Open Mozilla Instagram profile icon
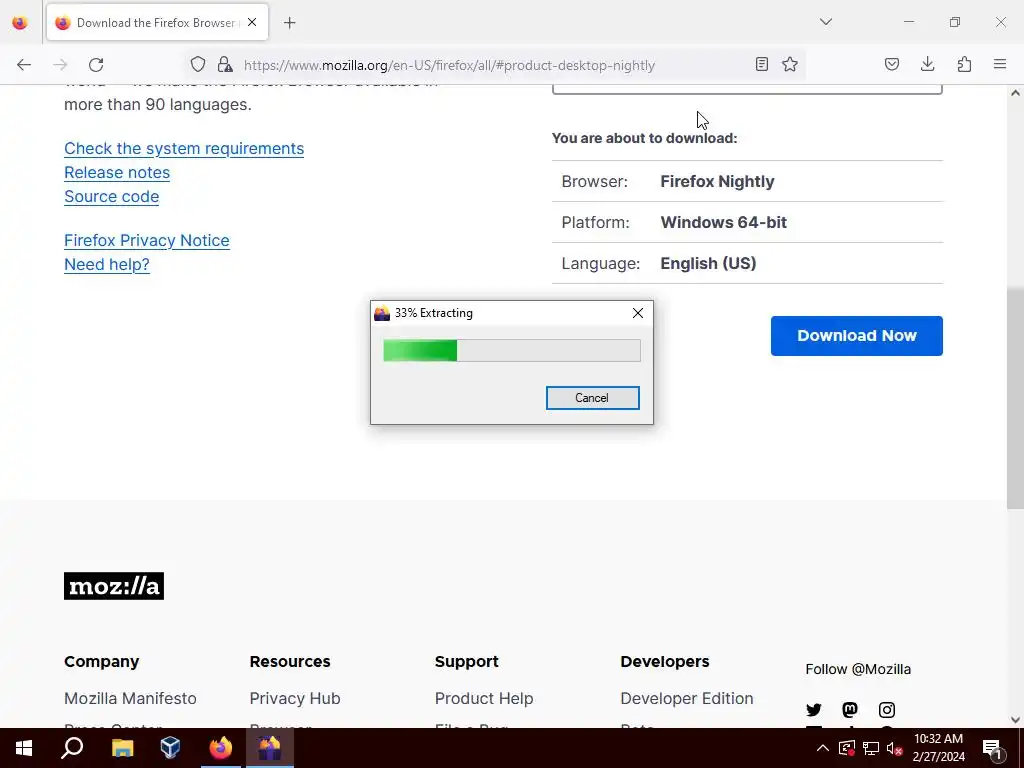Screen dimensions: 1024x768 886,710
